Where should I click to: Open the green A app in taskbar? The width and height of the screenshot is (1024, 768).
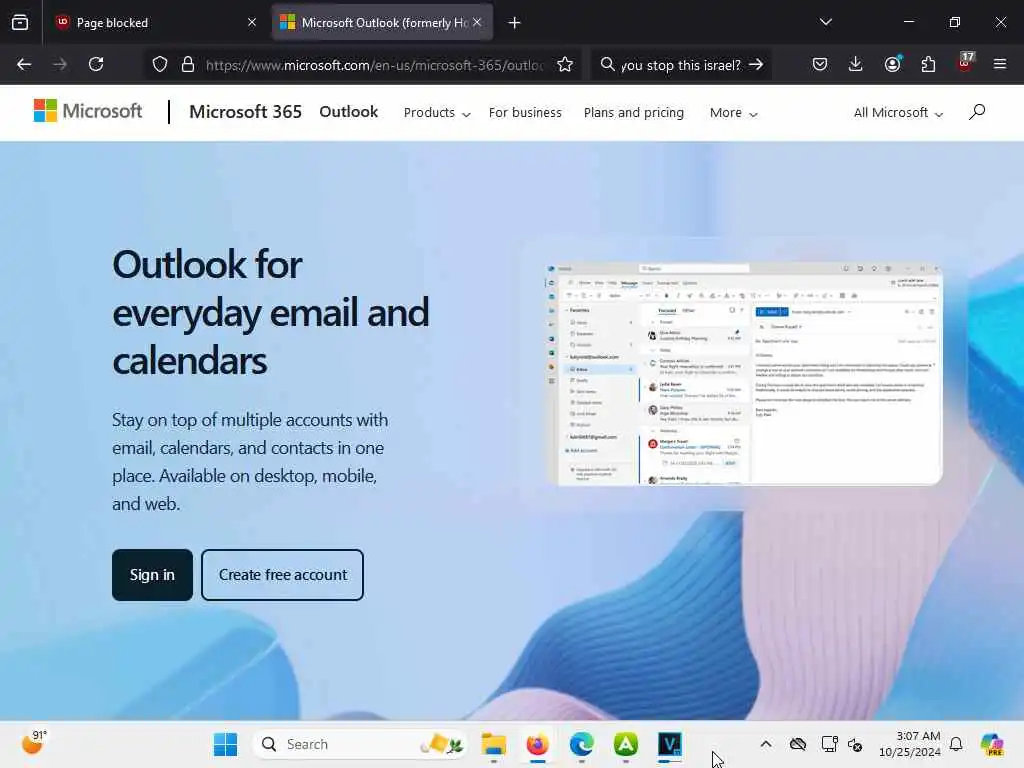click(x=626, y=744)
